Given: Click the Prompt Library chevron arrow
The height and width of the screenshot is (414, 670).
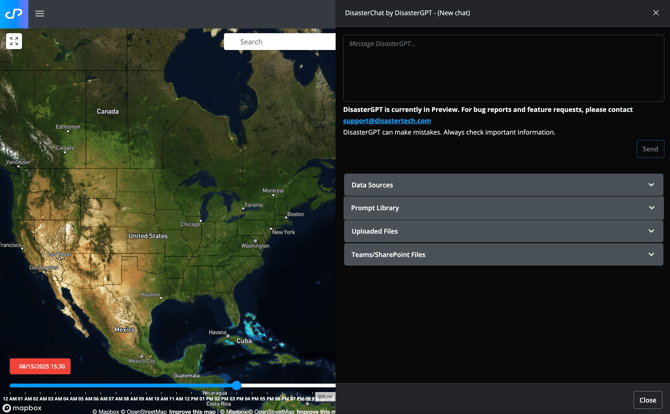Looking at the screenshot, I should (651, 208).
